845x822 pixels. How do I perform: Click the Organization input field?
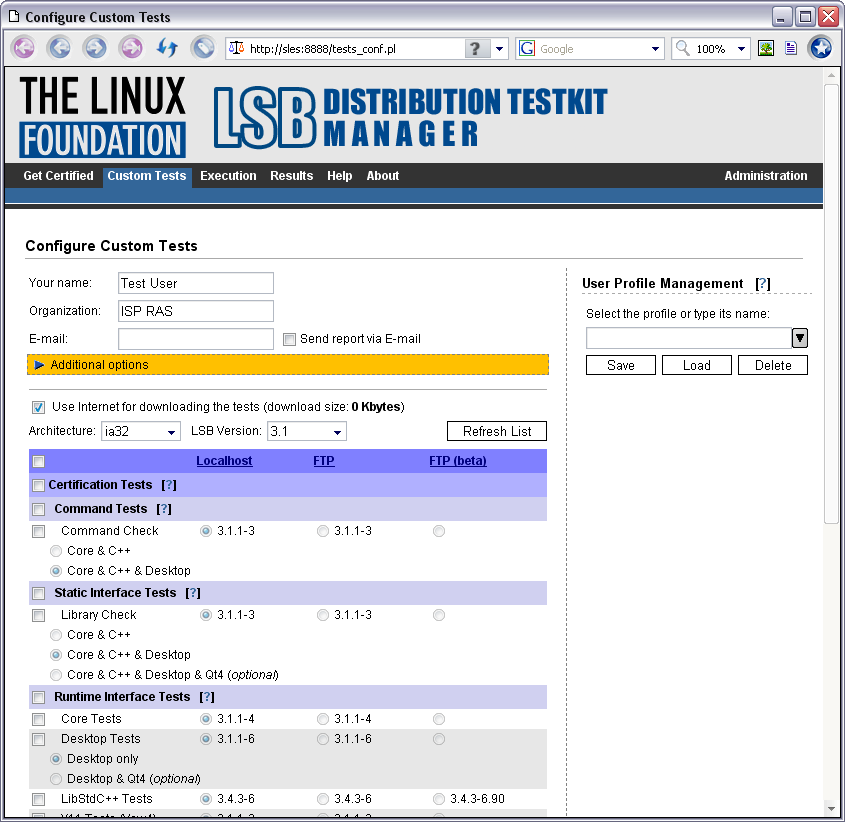[x=196, y=311]
